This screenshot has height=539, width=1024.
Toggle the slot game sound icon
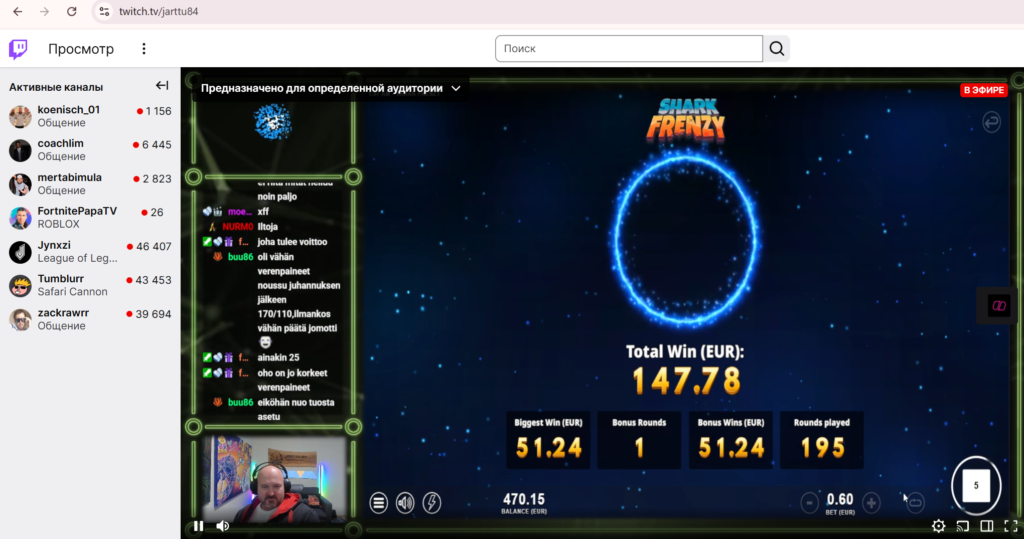click(x=405, y=502)
